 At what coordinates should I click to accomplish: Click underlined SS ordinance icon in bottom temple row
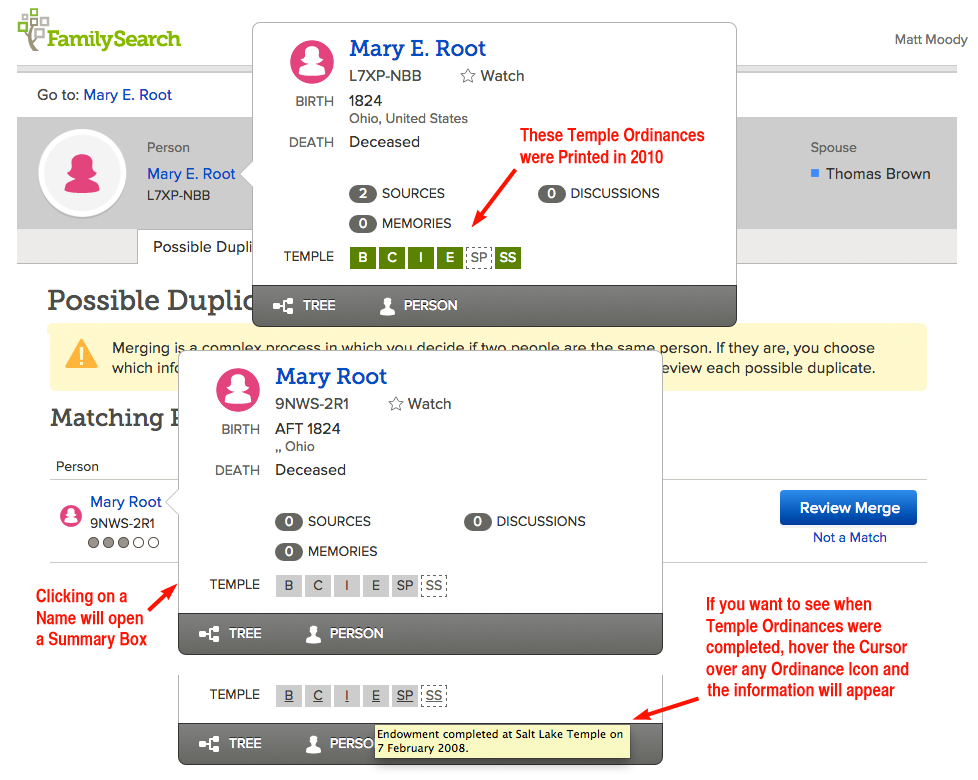click(x=433, y=696)
